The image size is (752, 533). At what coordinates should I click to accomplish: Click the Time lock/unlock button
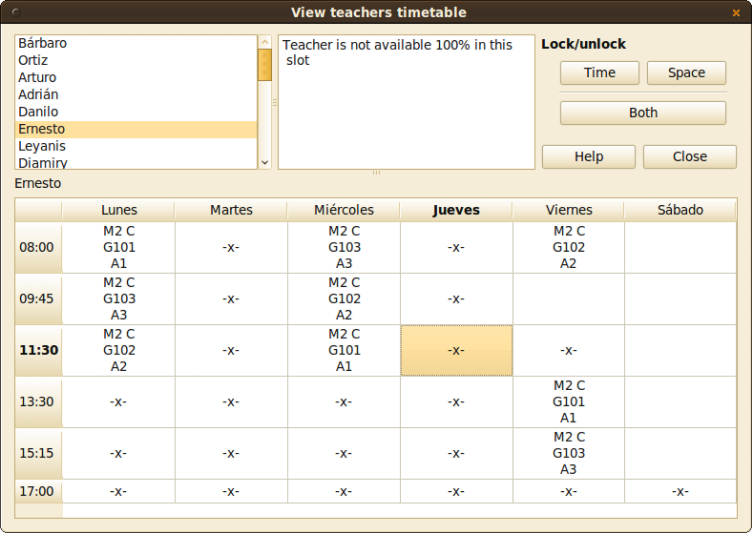(599, 73)
